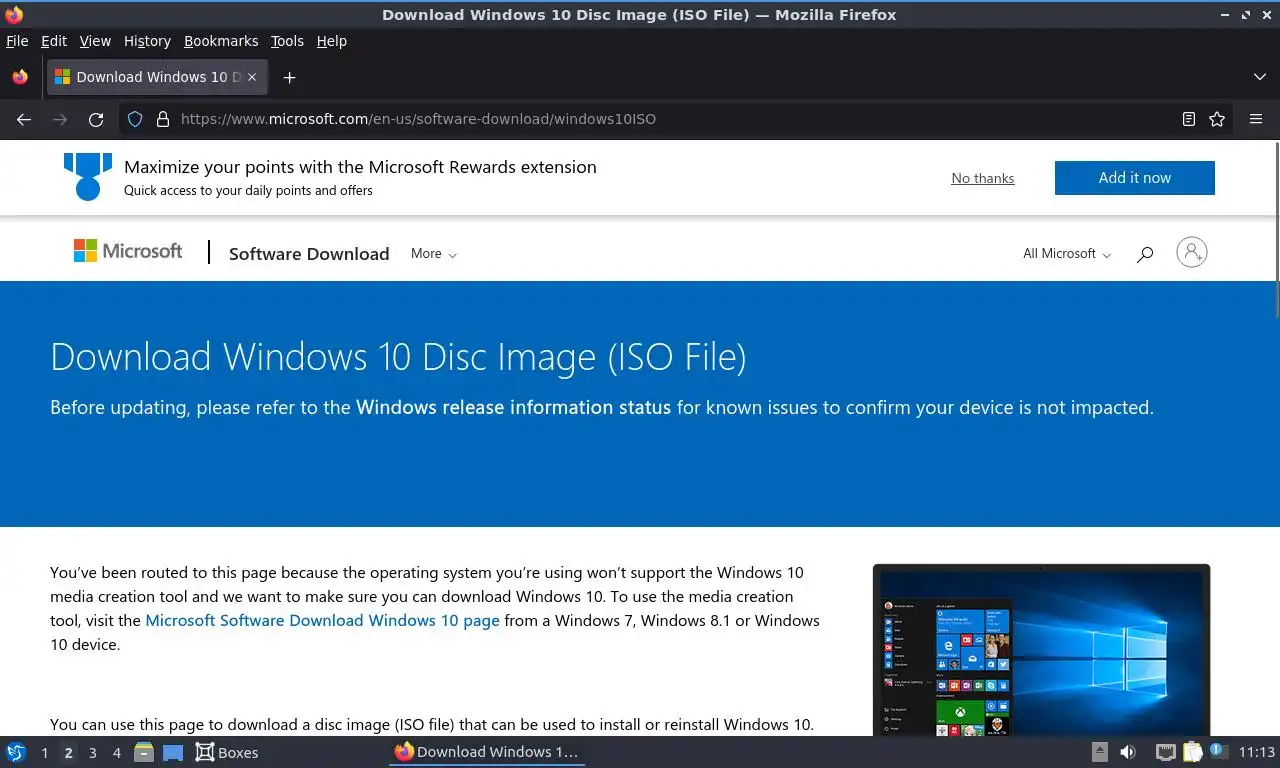Image resolution: width=1280 pixels, height=768 pixels.
Task: Open the Firefox hamburger application menu
Action: pyautogui.click(x=1256, y=119)
